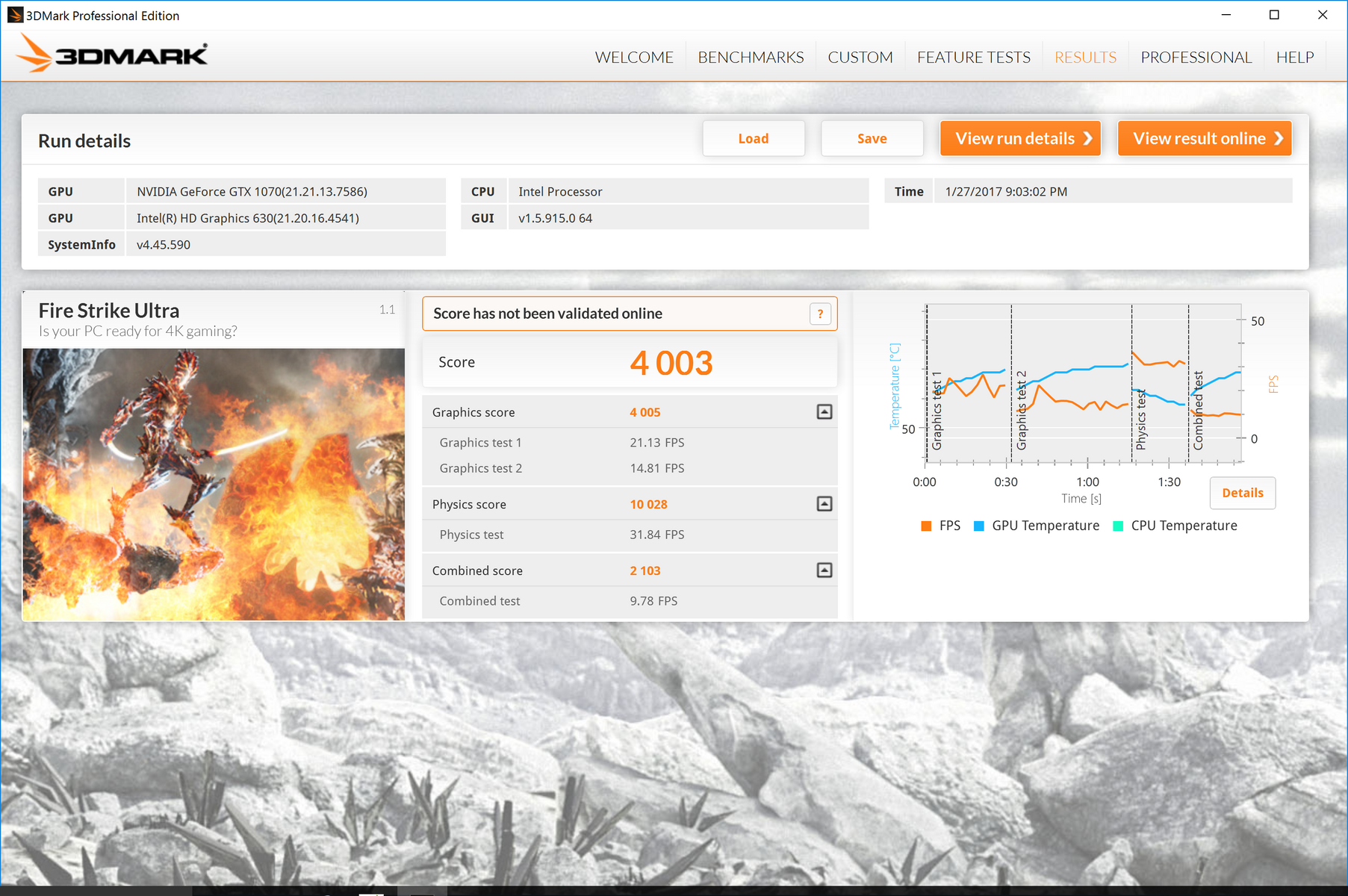1348x896 pixels.
Task: Click the Combined test chart marker
Action: point(1198,411)
